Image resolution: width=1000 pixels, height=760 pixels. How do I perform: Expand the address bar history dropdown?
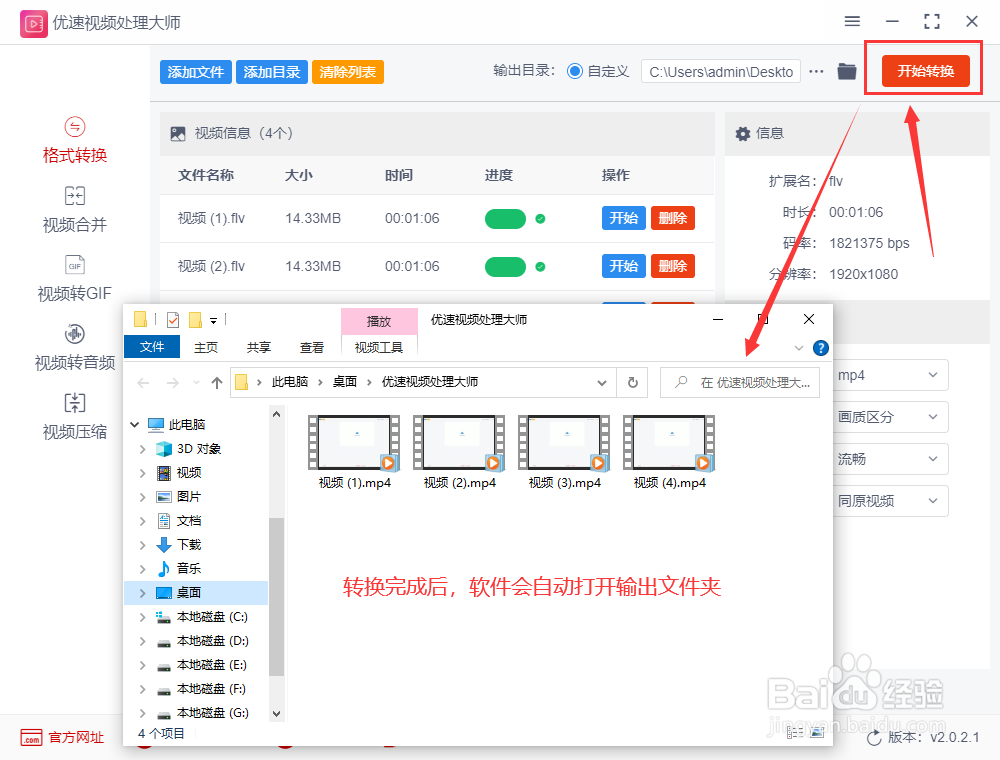pos(601,383)
